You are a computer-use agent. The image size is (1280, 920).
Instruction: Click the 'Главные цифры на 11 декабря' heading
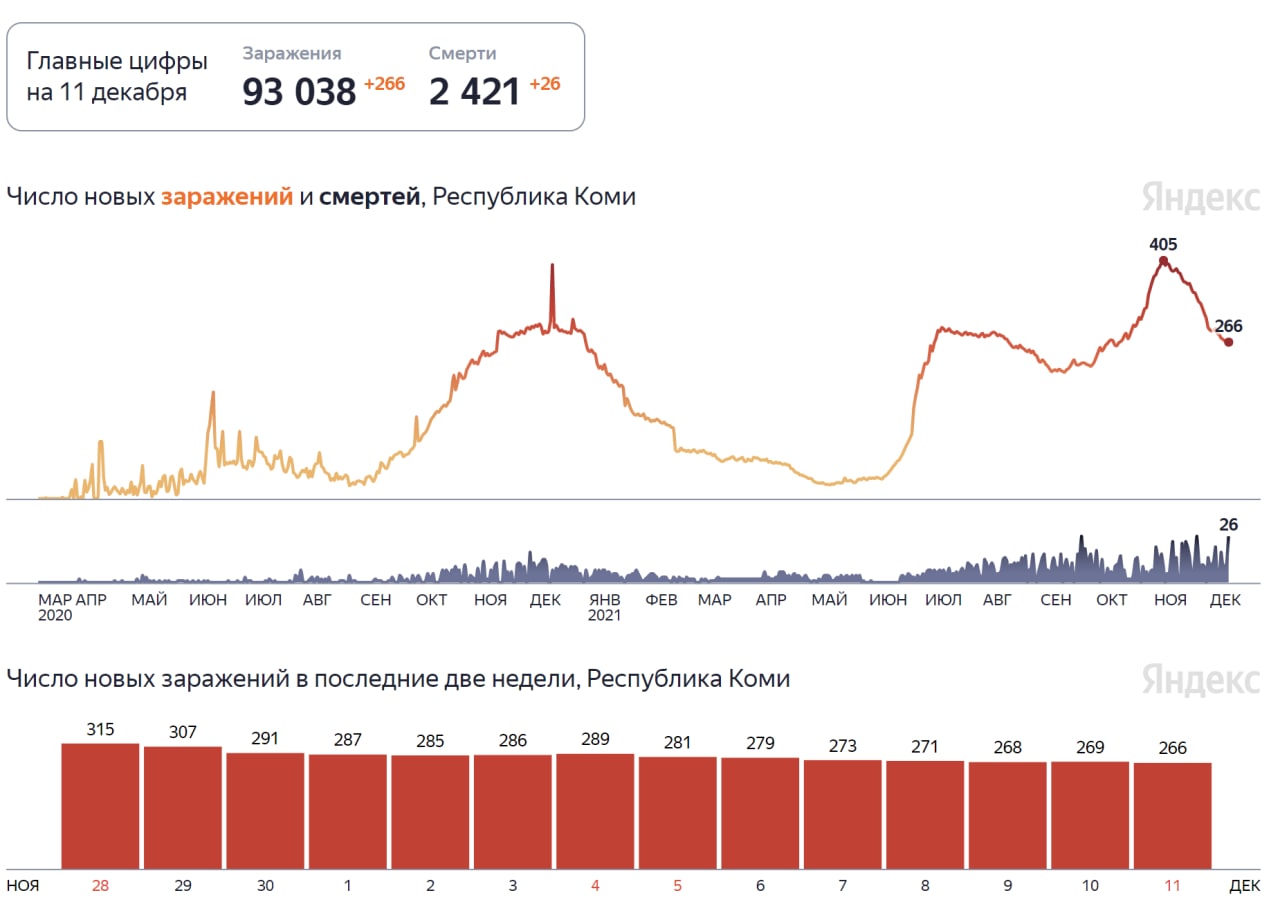coord(117,77)
